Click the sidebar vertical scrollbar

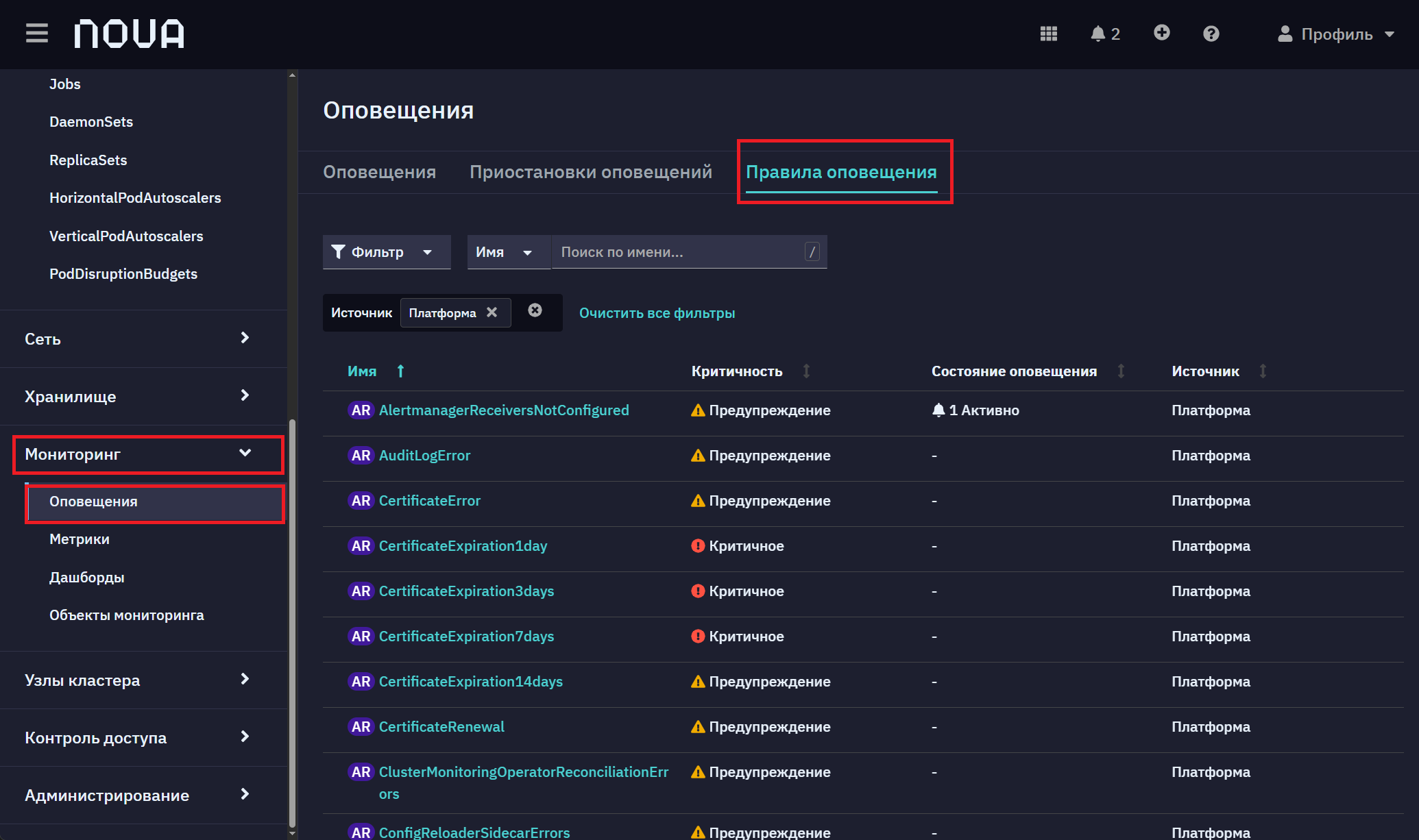[293, 623]
